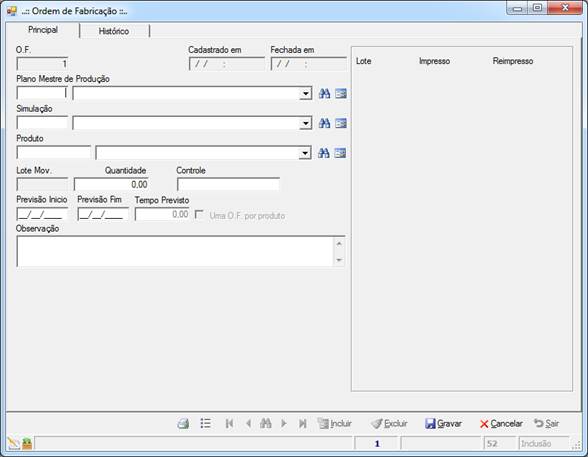
Task: Click the Impresso column header
Action: 434,61
